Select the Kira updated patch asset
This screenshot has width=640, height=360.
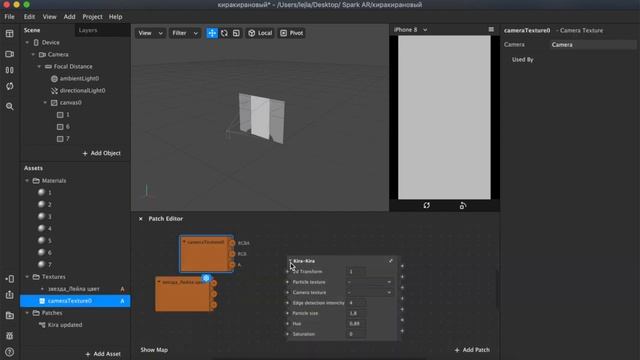[60, 325]
